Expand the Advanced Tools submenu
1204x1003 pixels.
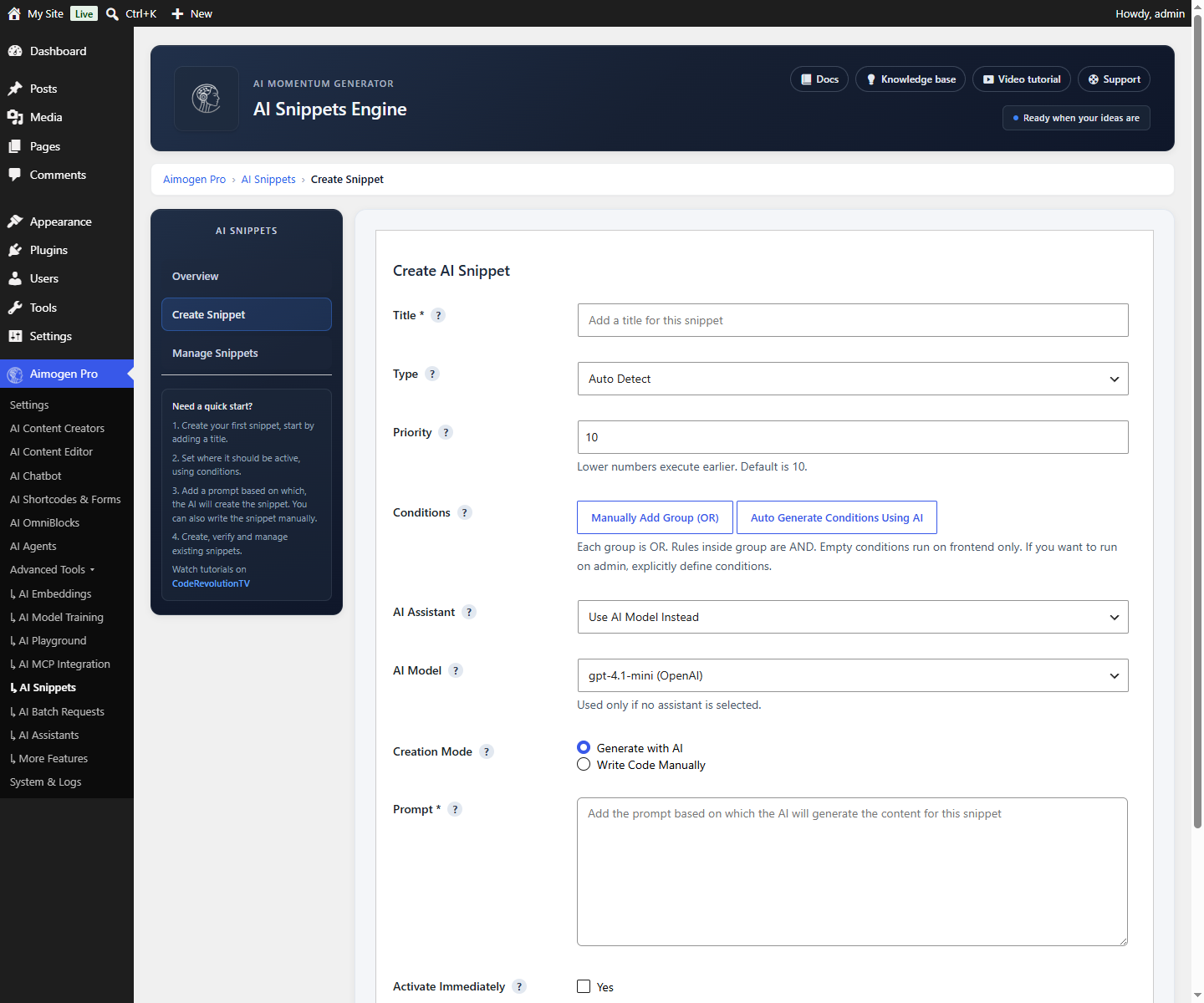[x=52, y=569]
